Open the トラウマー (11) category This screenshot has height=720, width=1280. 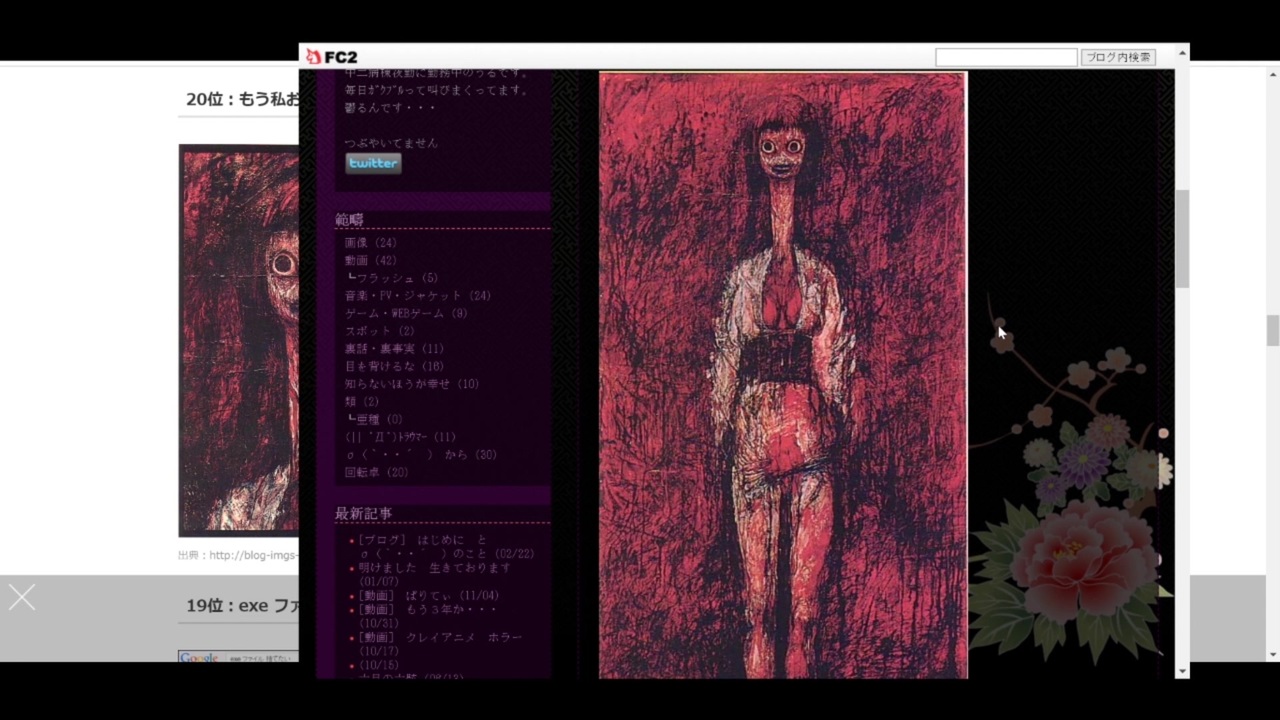(400, 437)
